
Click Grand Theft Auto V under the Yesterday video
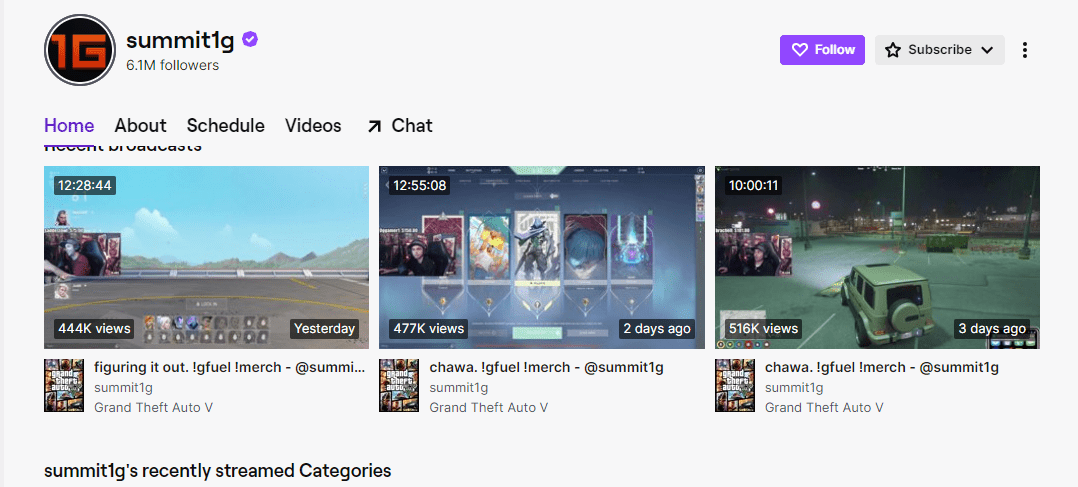[153, 407]
